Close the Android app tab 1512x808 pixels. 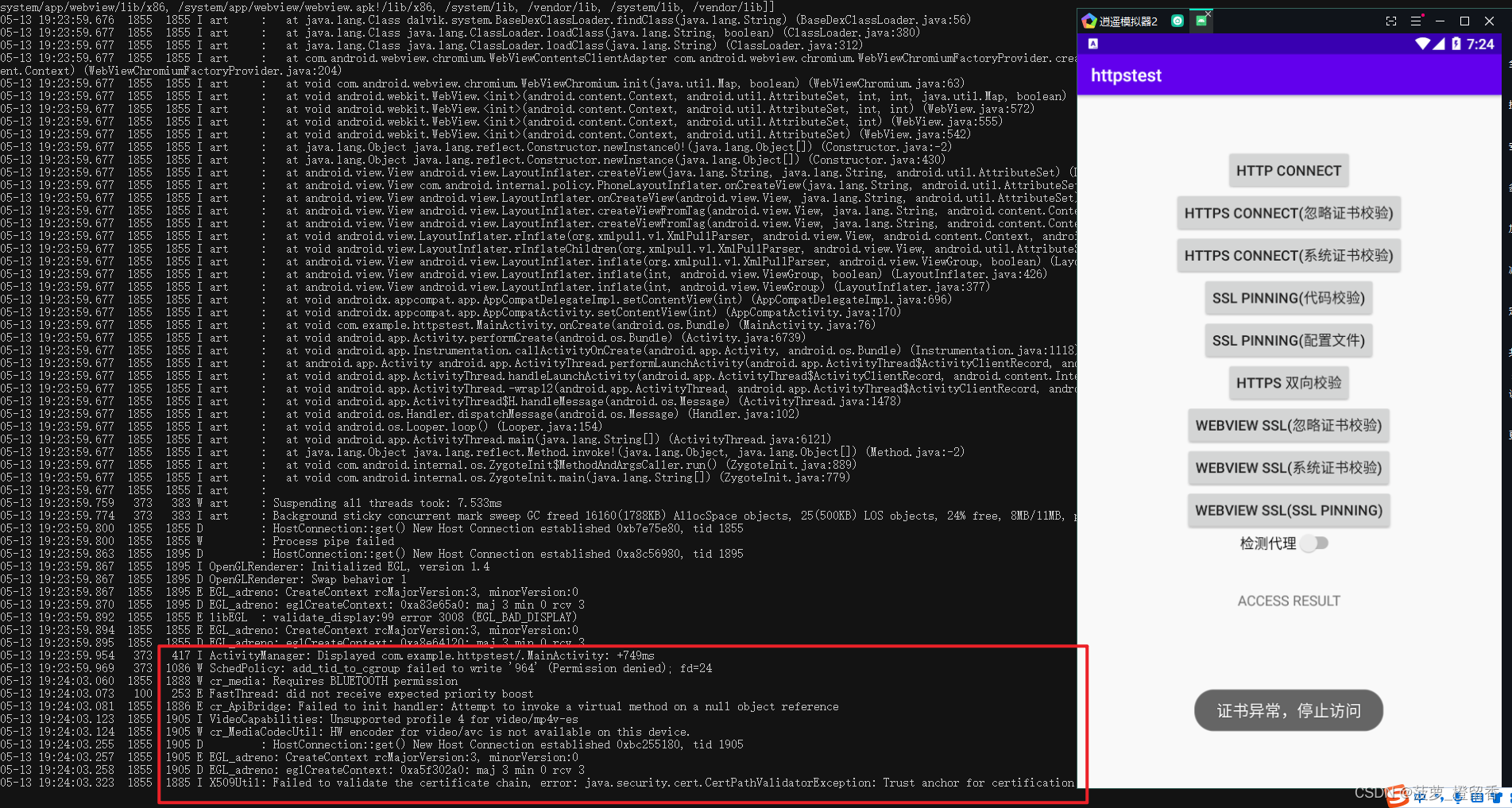[x=1208, y=14]
